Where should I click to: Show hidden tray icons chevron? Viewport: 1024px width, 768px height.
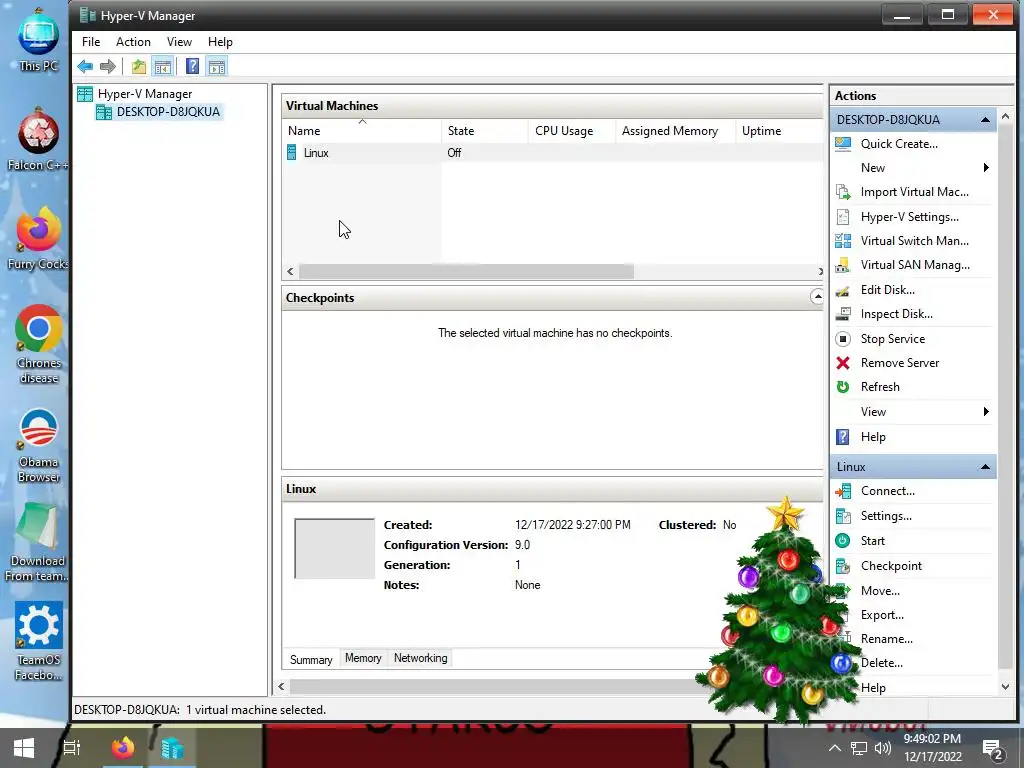(x=835, y=748)
